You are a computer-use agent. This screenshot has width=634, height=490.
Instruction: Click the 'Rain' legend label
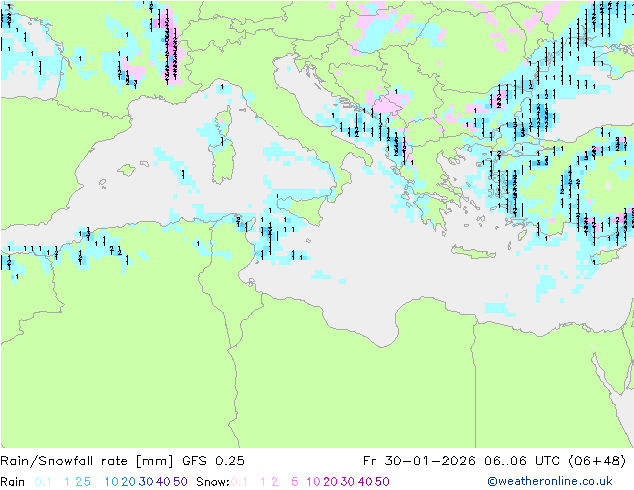(x=13, y=482)
